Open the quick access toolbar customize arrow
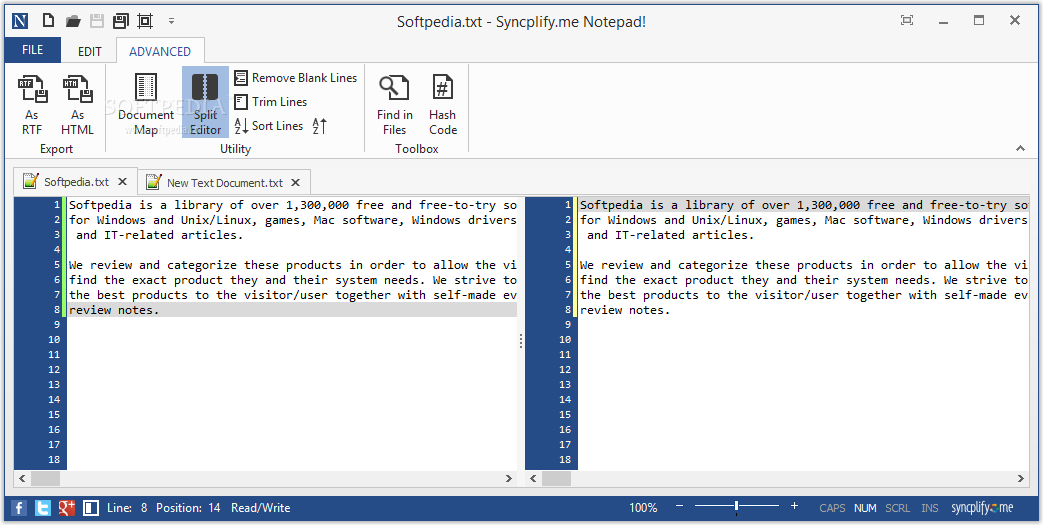 click(x=171, y=21)
